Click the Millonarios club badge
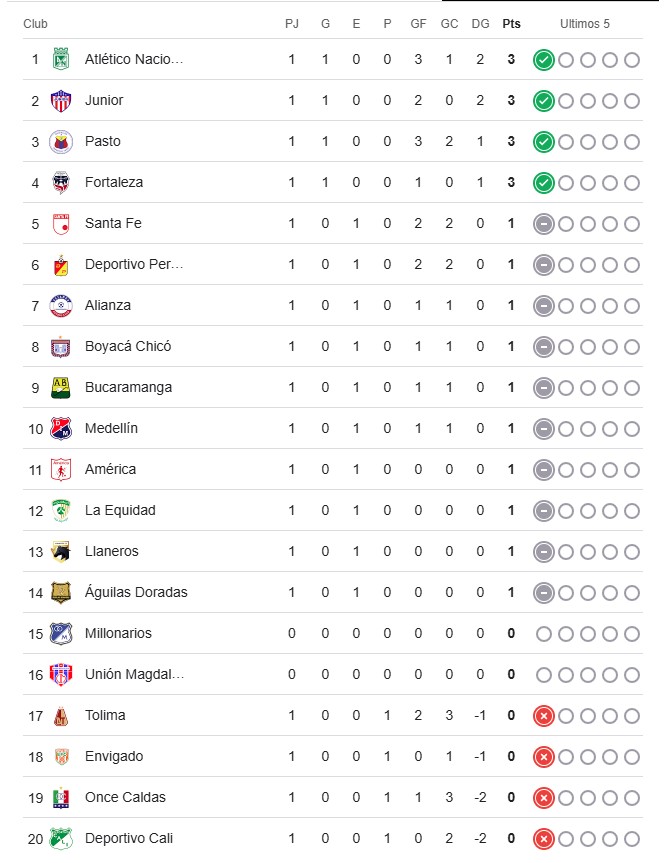The image size is (667, 863). 61,633
